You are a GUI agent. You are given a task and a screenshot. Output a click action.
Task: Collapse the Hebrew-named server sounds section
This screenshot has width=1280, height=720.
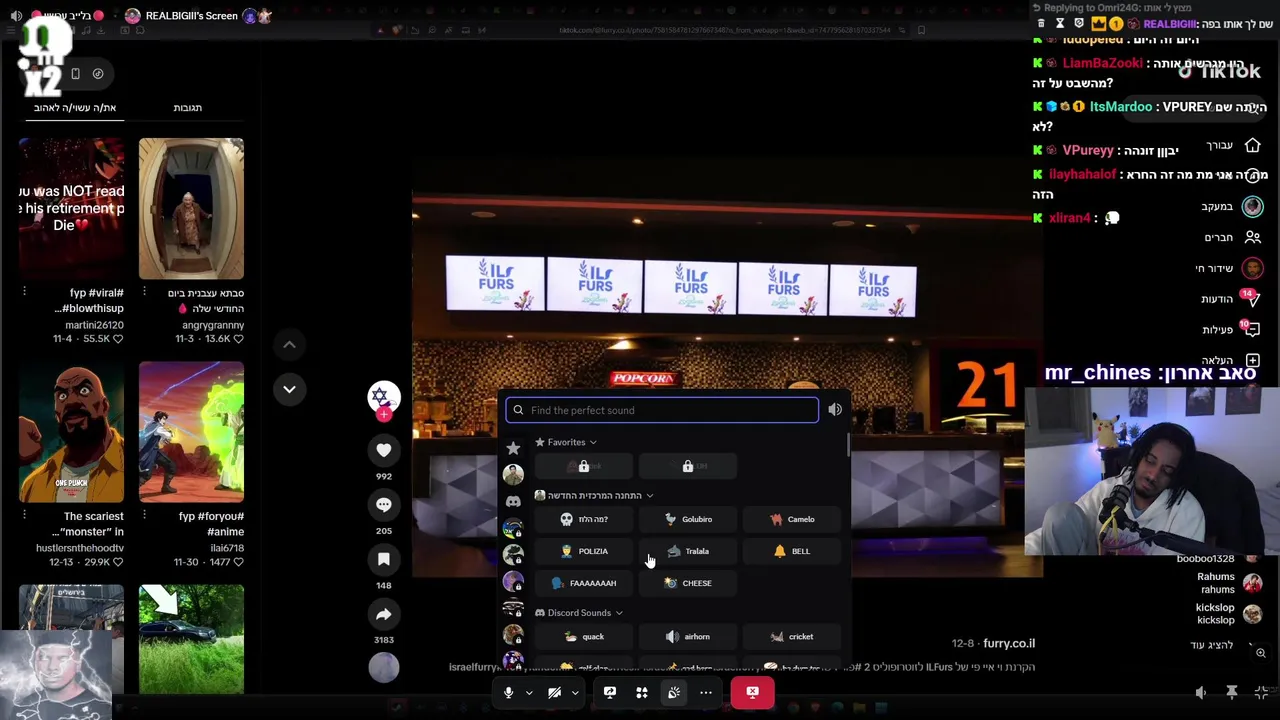click(x=594, y=496)
